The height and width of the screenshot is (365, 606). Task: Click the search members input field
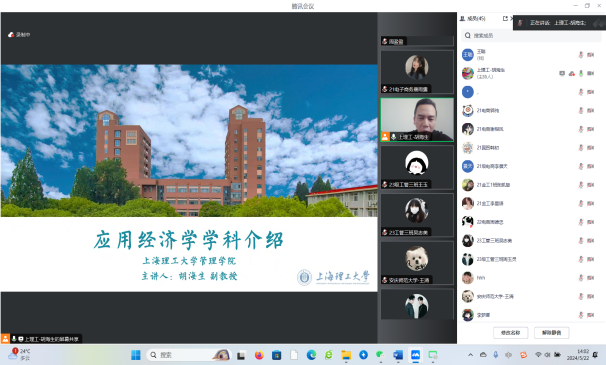coord(531,36)
